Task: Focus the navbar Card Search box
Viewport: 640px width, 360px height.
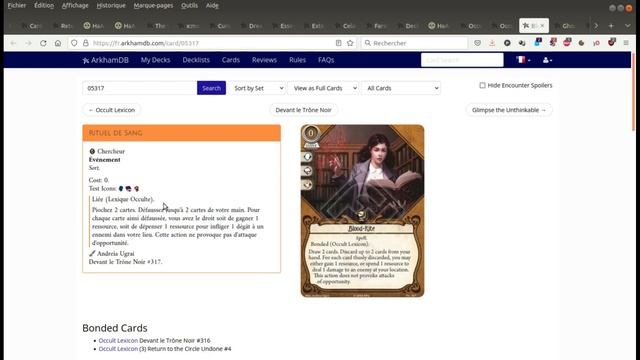Action: 462,60
